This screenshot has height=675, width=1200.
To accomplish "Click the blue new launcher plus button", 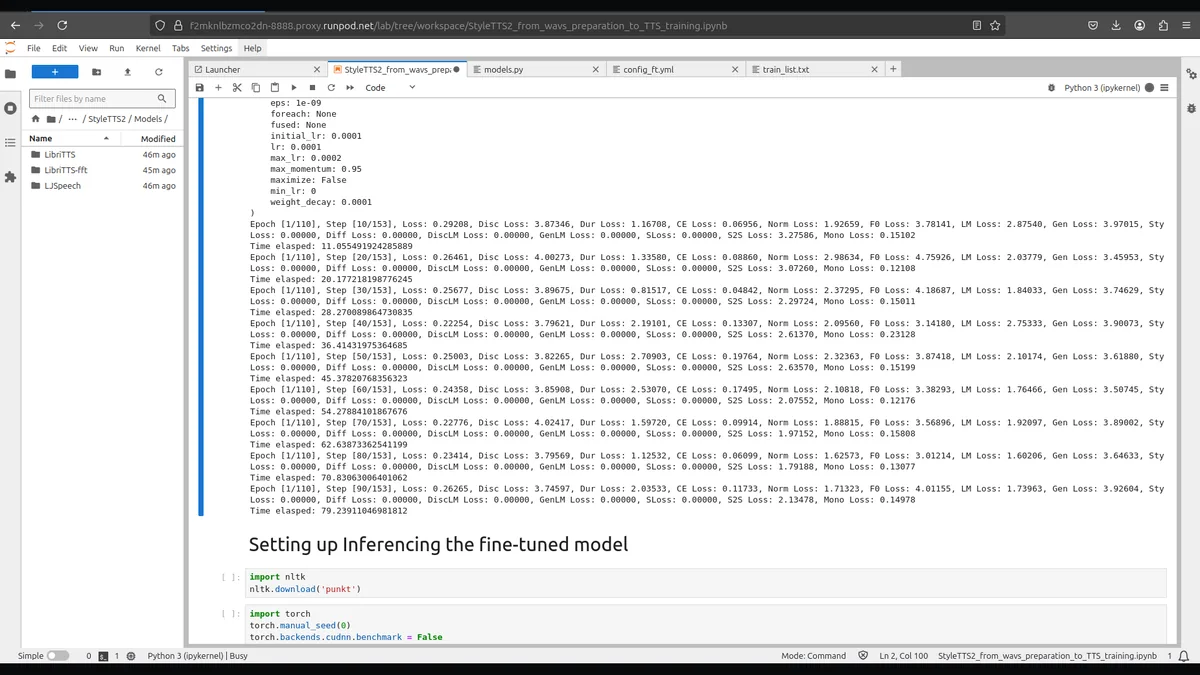I will 55,72.
